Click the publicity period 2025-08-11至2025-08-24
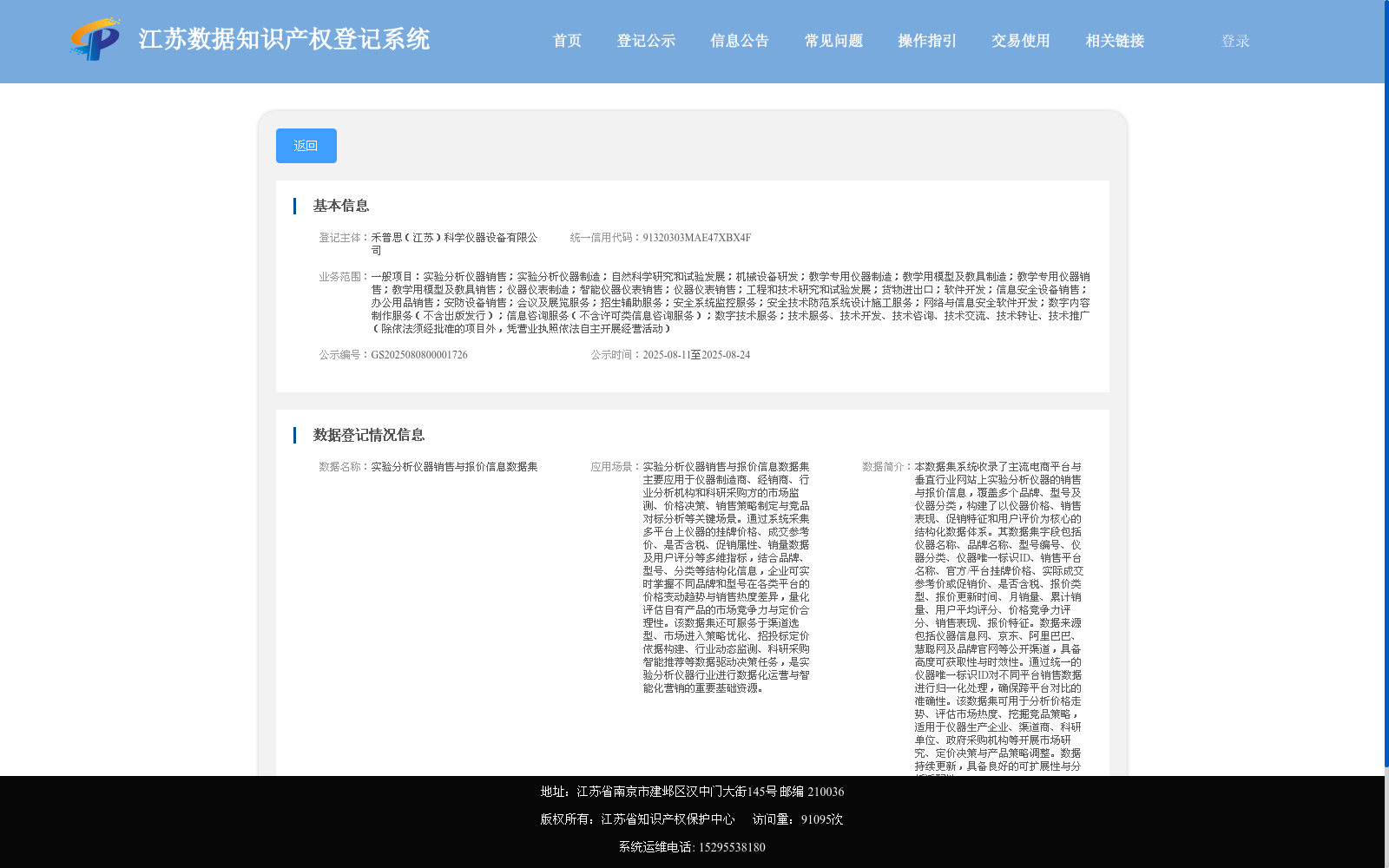The width and height of the screenshot is (1389, 868). [696, 355]
